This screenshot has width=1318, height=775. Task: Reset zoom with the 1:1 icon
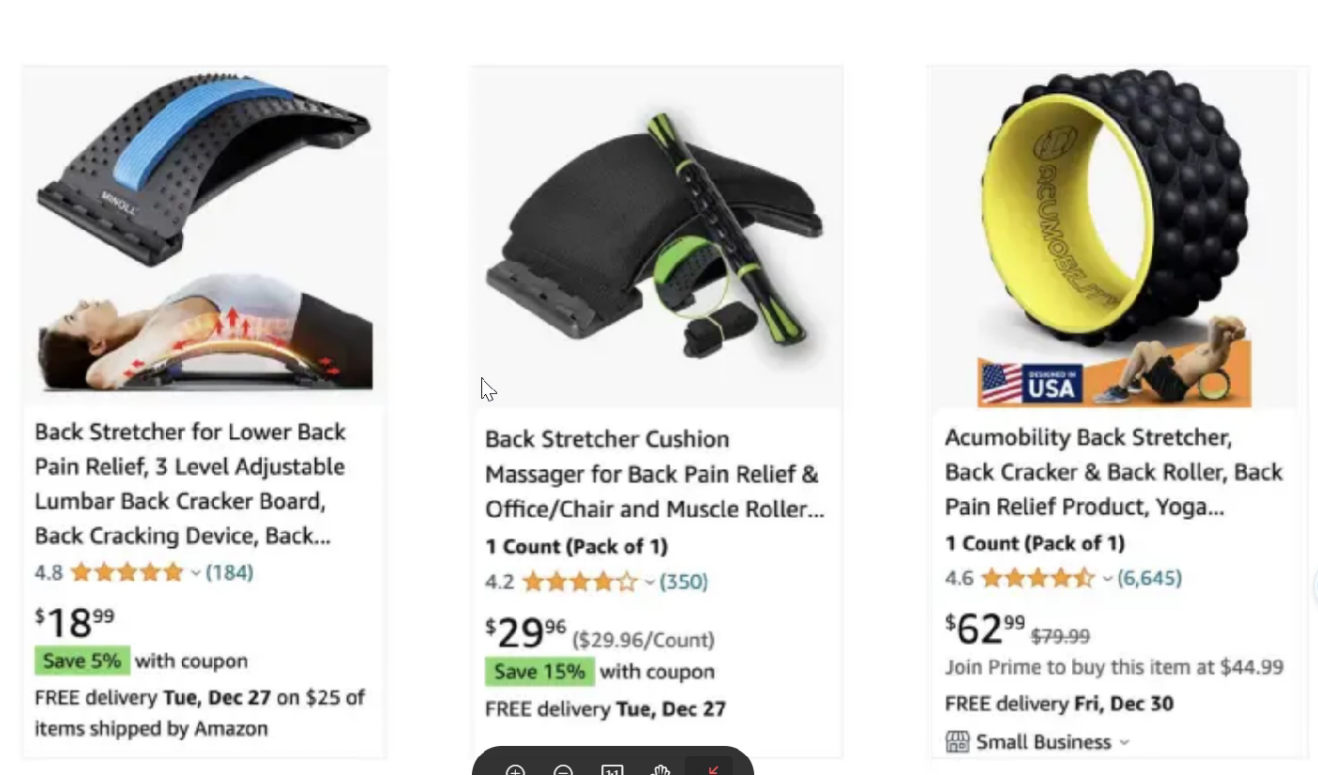pos(612,770)
